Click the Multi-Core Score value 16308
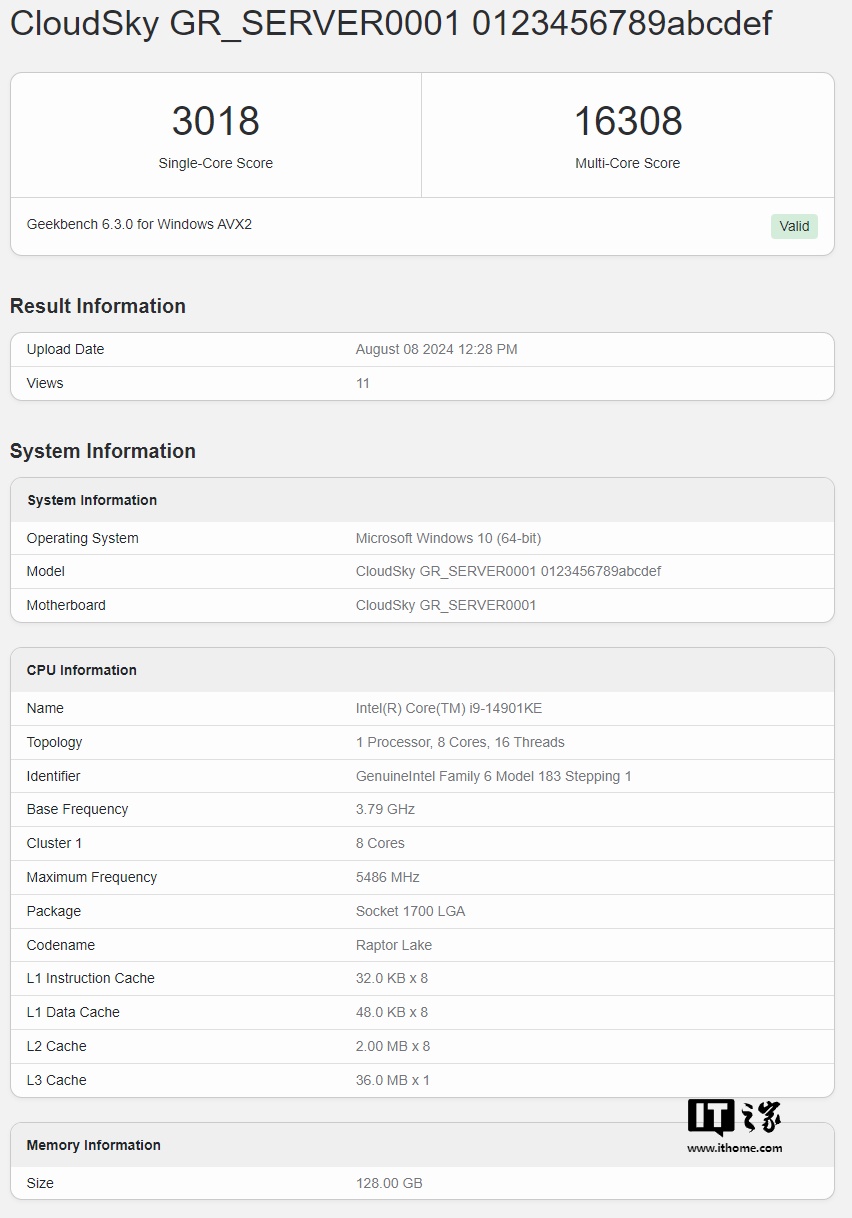The height and width of the screenshot is (1218, 852). click(628, 121)
